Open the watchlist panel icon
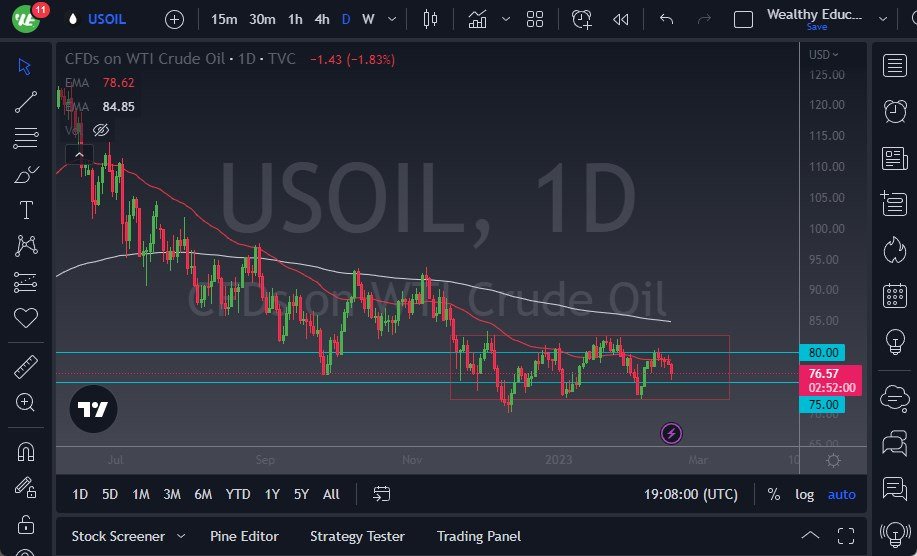The width and height of the screenshot is (917, 556). [895, 65]
